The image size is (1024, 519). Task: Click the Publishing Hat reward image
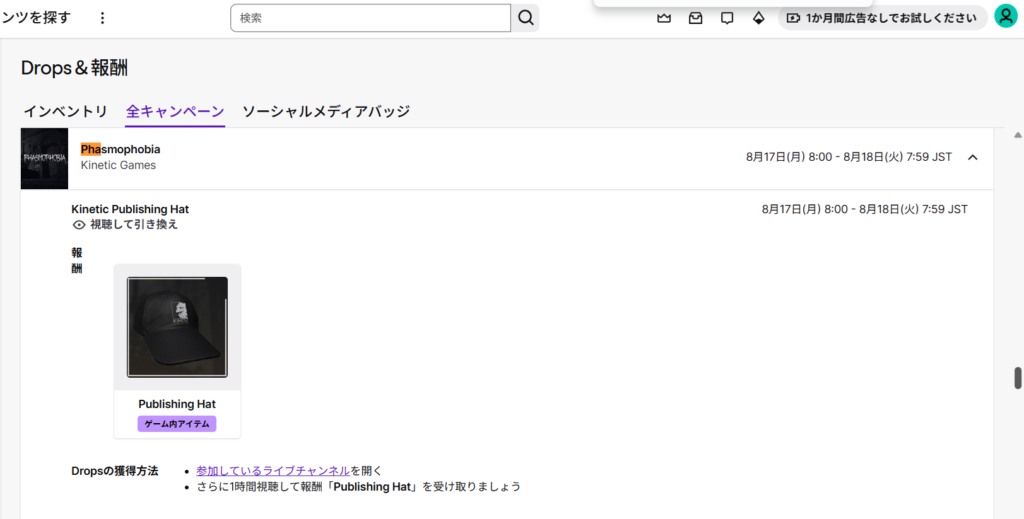pyautogui.click(x=177, y=327)
